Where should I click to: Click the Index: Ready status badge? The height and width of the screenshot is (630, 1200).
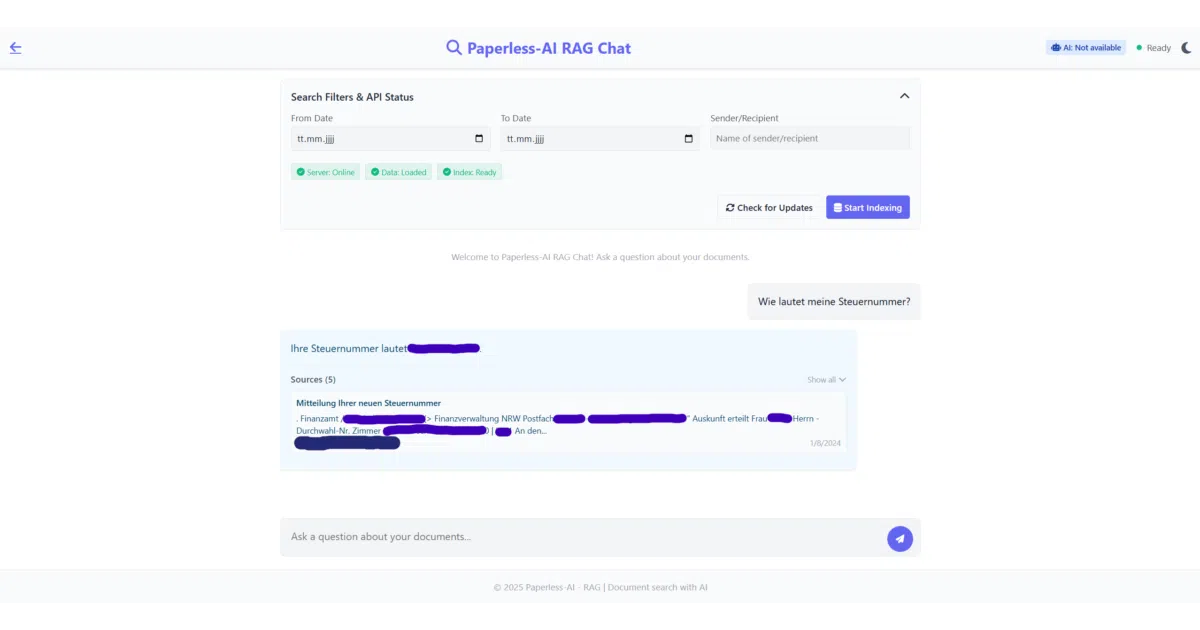(469, 172)
